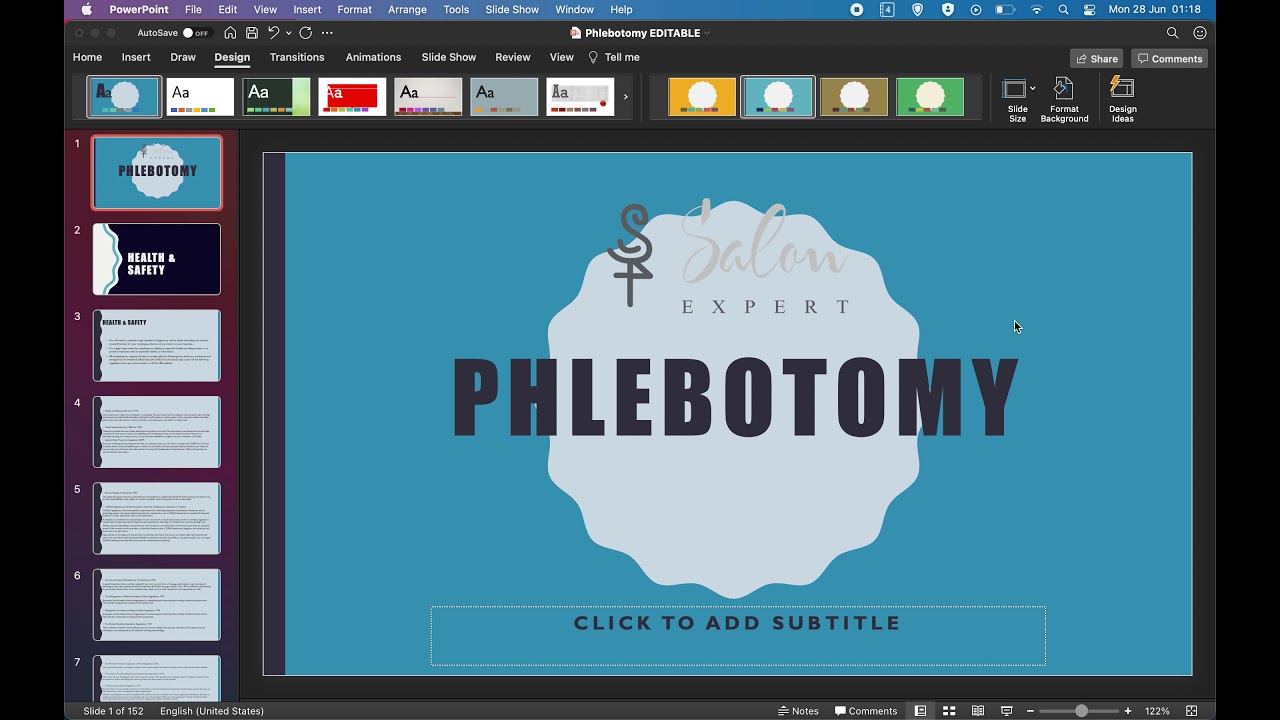This screenshot has height=720, width=1280.
Task: Open the Format menu in menu bar
Action: click(x=354, y=9)
